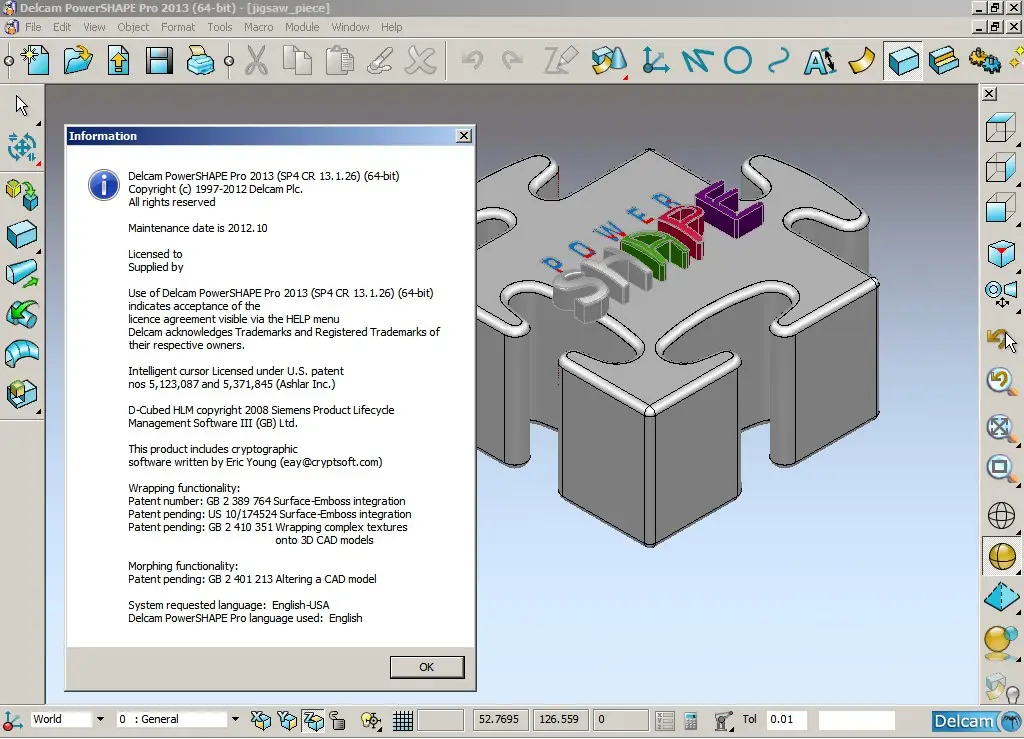
Task: Open the Macro menu
Action: [x=259, y=27]
